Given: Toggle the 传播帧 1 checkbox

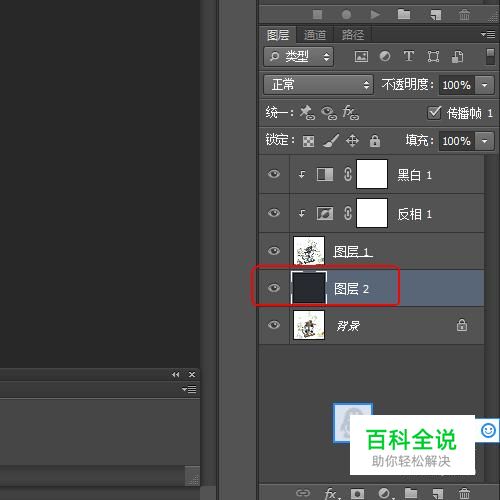Looking at the screenshot, I should click(x=434, y=113).
